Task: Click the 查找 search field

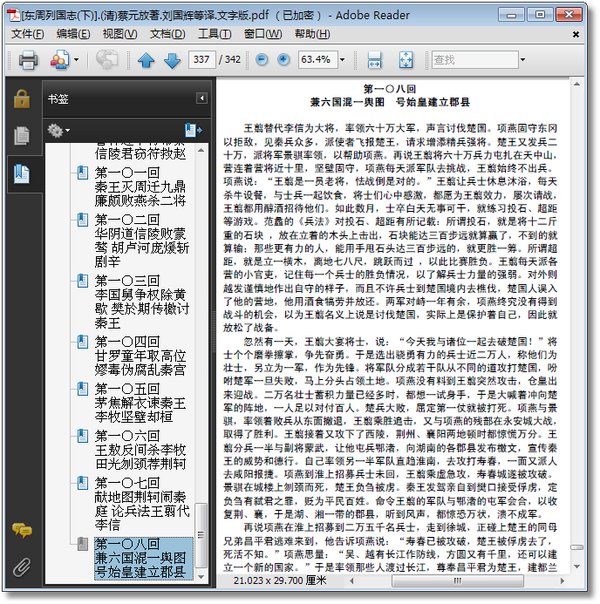Action: click(x=475, y=60)
